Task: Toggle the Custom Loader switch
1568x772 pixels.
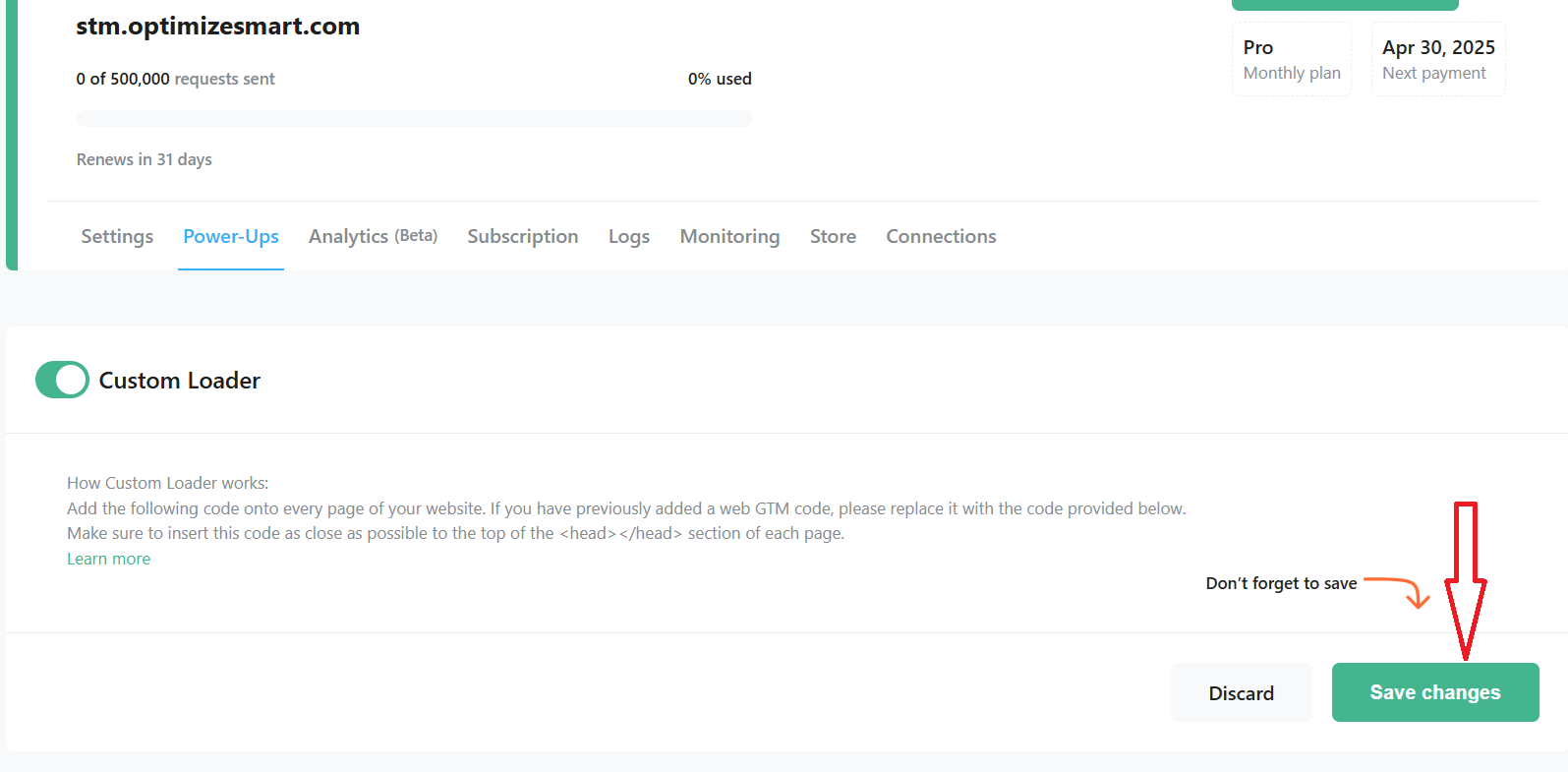Action: 62,380
